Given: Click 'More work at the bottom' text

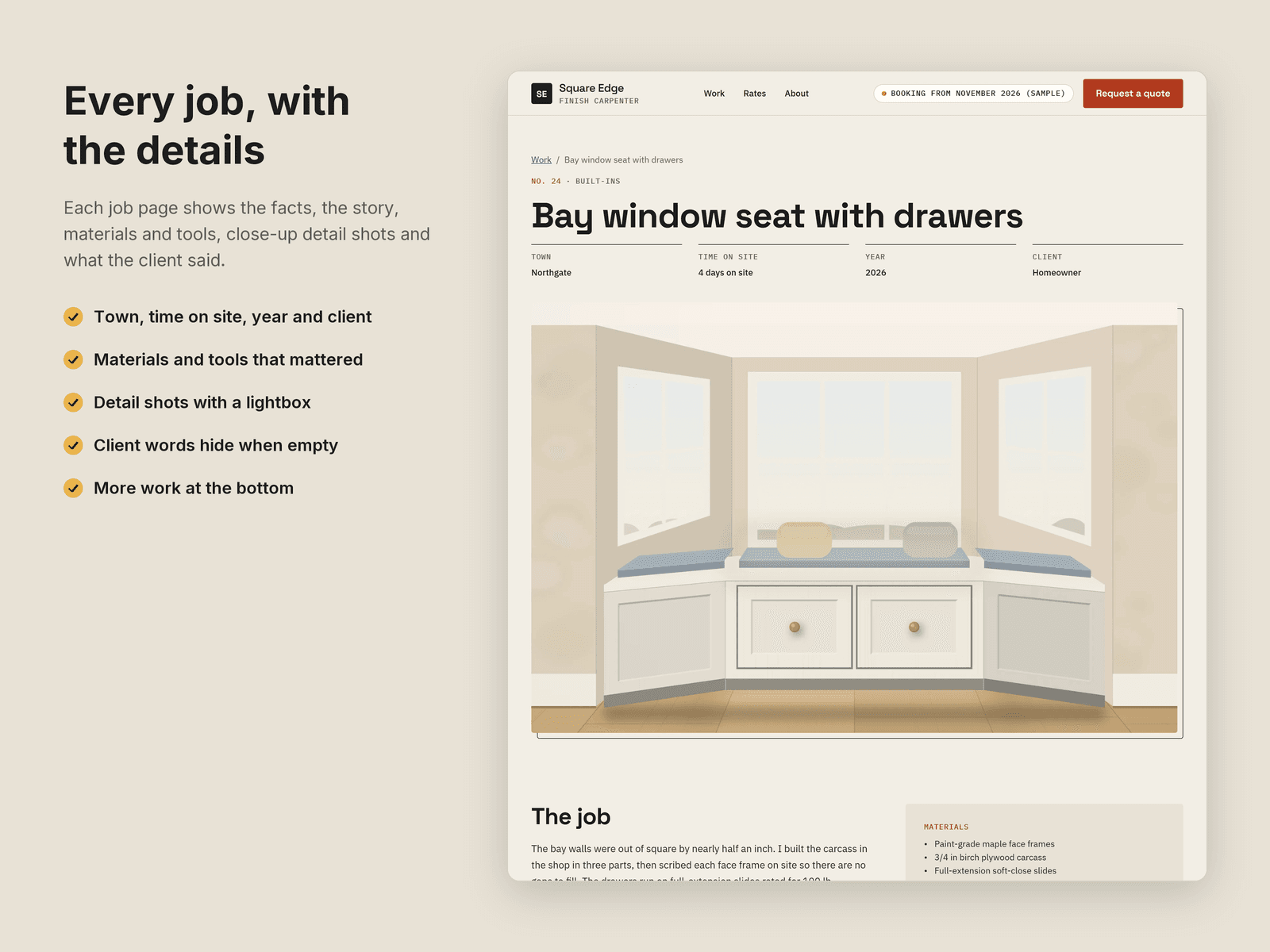Looking at the screenshot, I should coord(194,488).
